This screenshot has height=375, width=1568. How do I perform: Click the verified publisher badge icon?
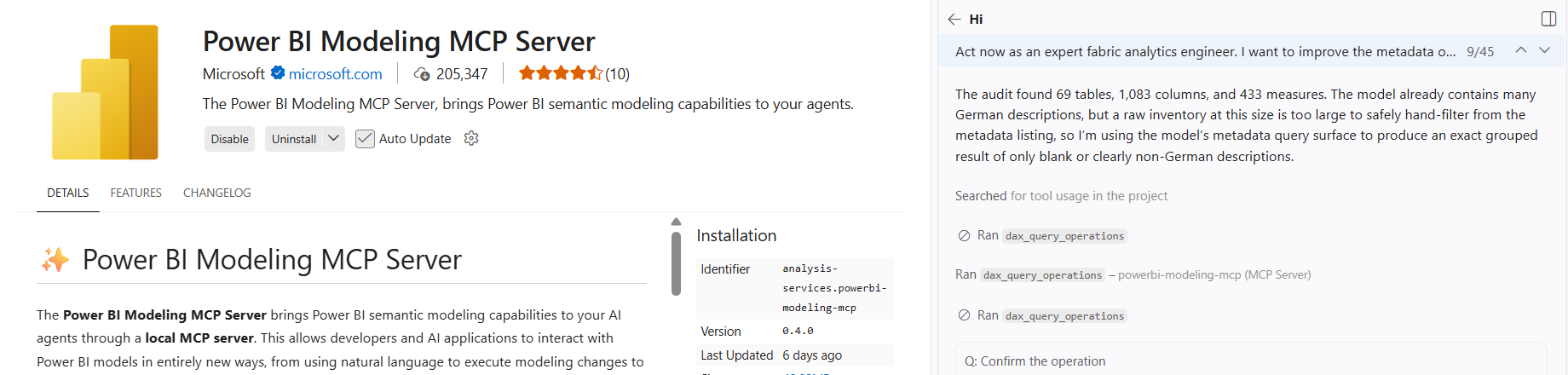(278, 73)
